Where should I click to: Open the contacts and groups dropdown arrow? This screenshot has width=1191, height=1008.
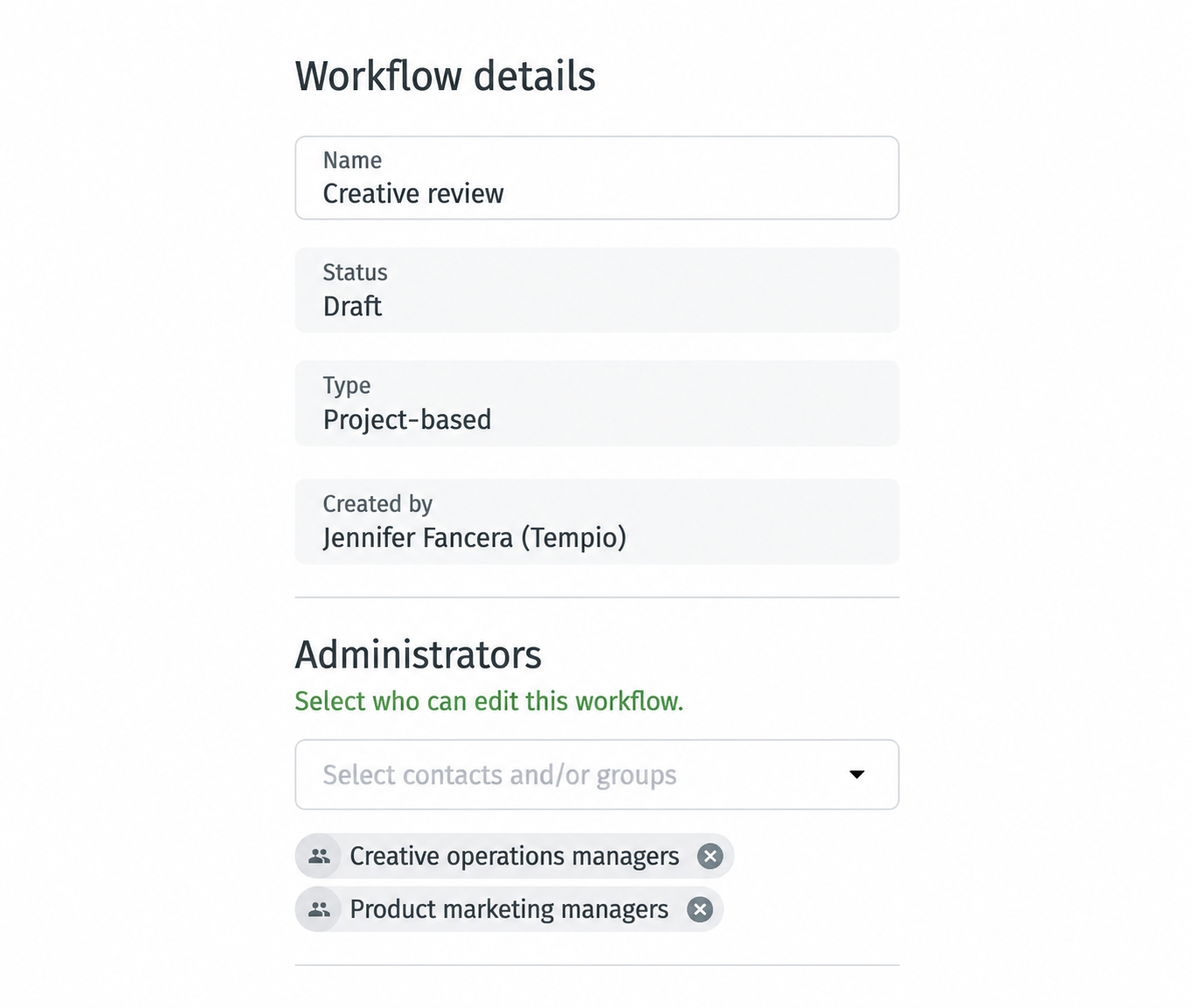pos(857,774)
